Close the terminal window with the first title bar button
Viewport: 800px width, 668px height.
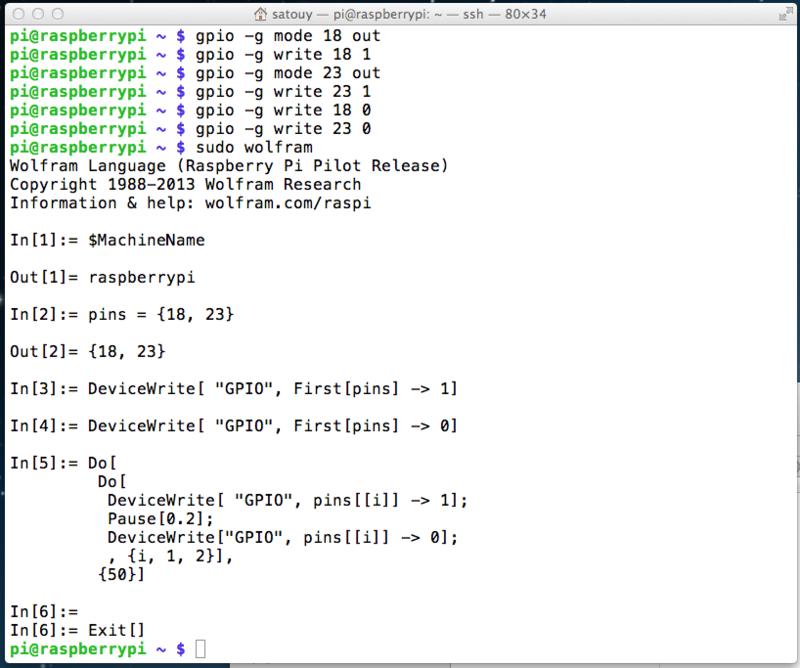click(x=19, y=14)
